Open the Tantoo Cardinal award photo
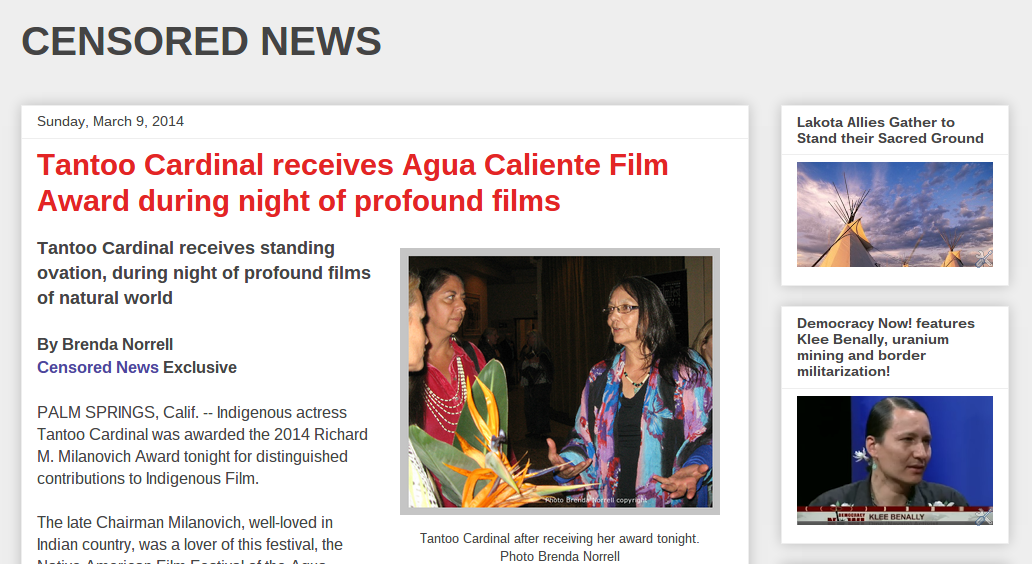 [560, 382]
